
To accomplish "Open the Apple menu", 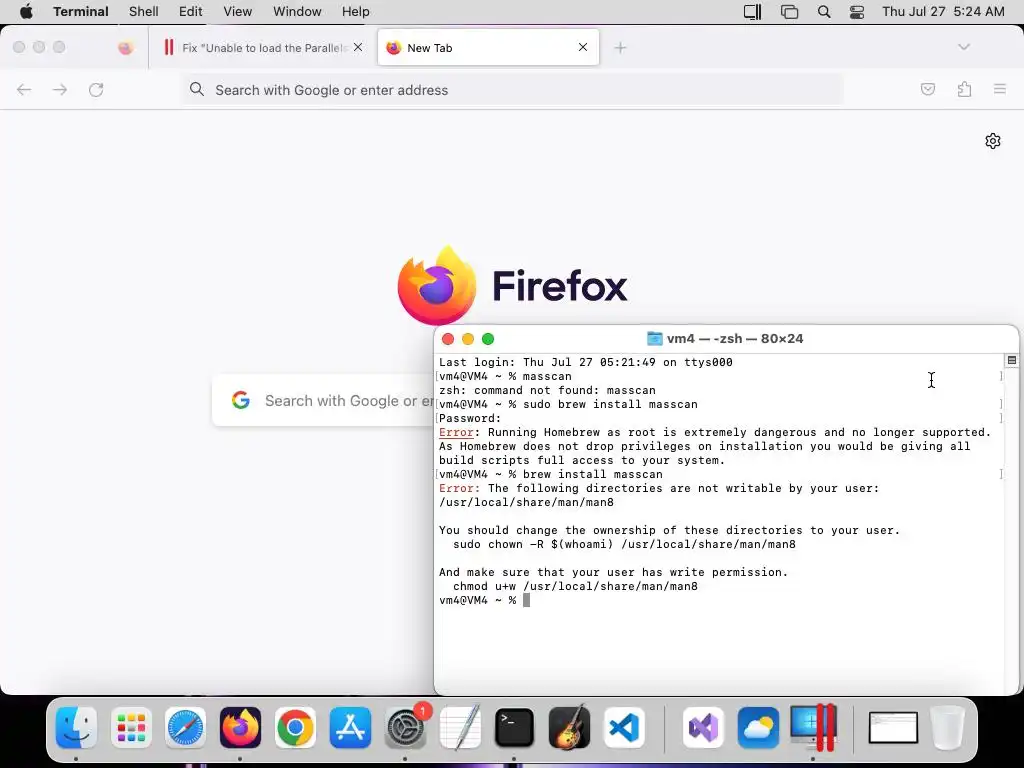I will point(26,11).
